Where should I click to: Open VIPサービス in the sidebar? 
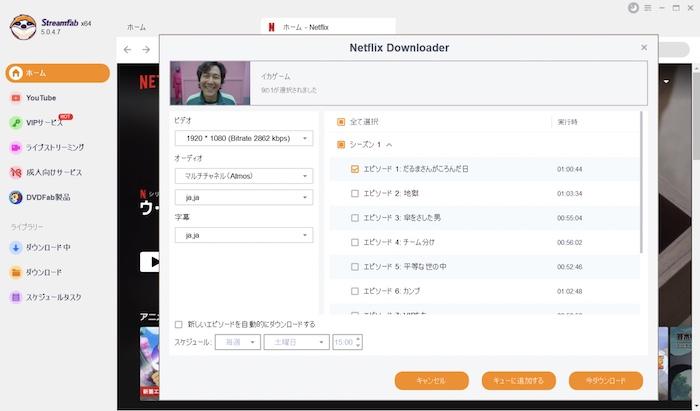[44, 122]
